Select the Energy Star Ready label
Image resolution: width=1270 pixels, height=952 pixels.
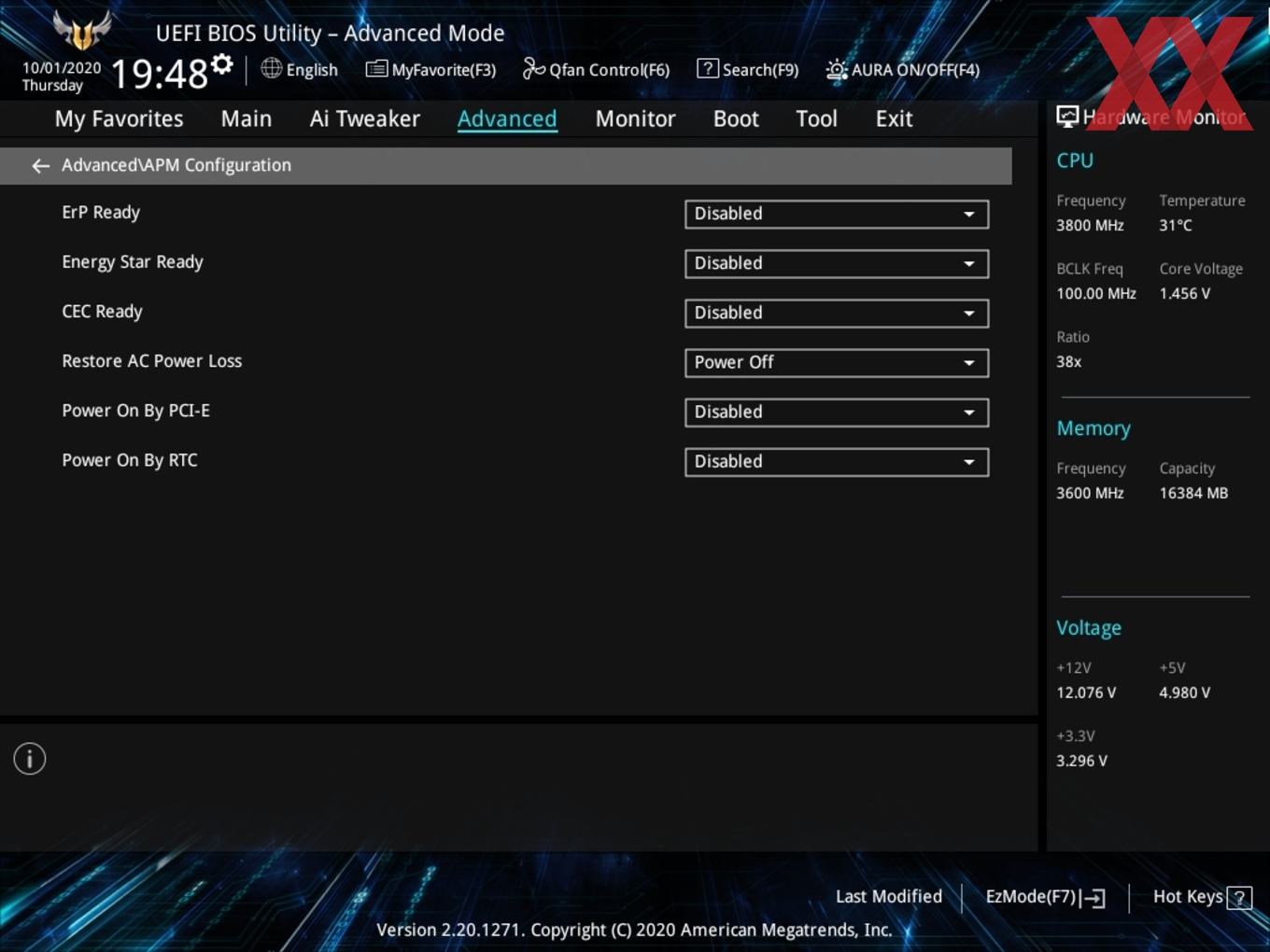tap(133, 262)
